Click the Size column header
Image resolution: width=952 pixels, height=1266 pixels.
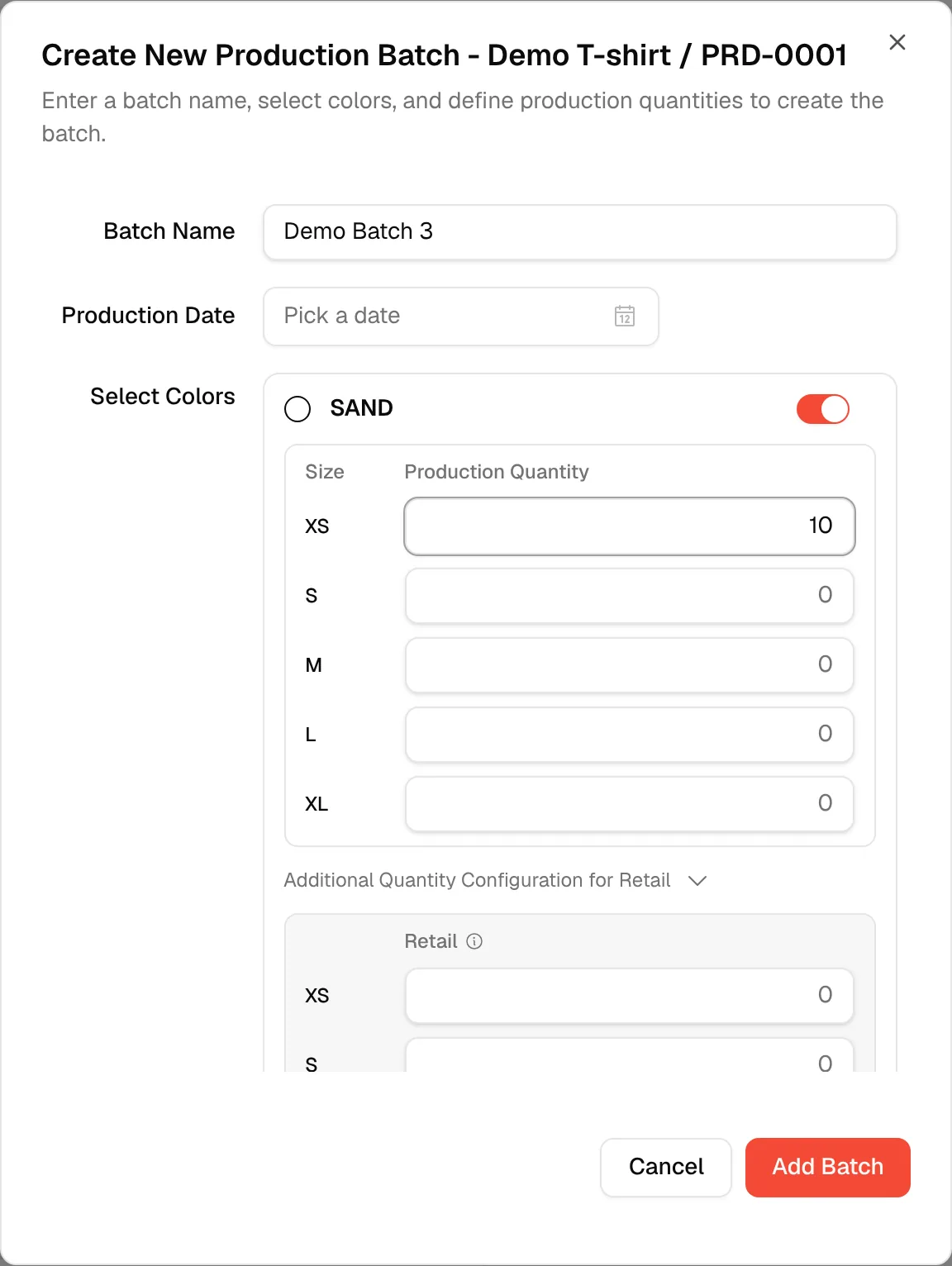tap(325, 472)
